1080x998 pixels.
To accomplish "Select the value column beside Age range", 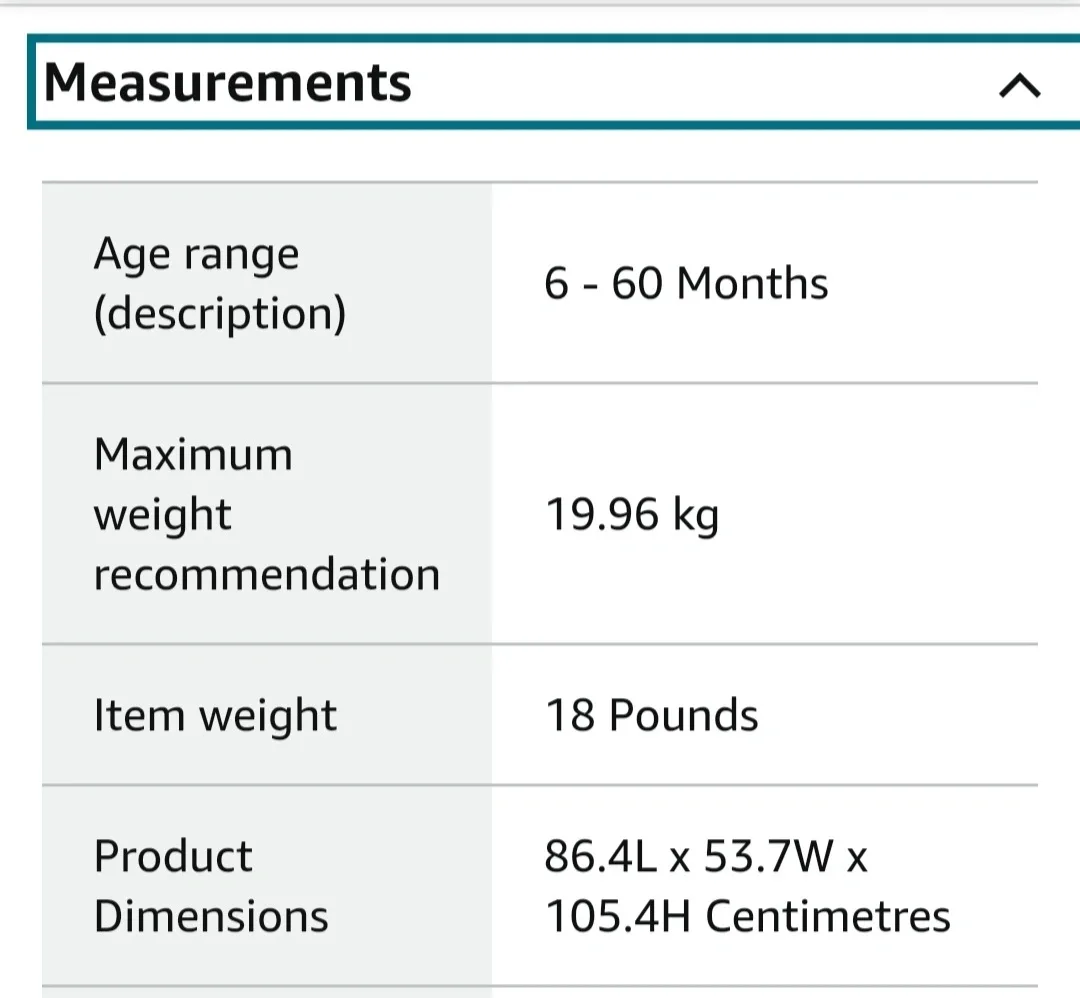I will click(760, 283).
